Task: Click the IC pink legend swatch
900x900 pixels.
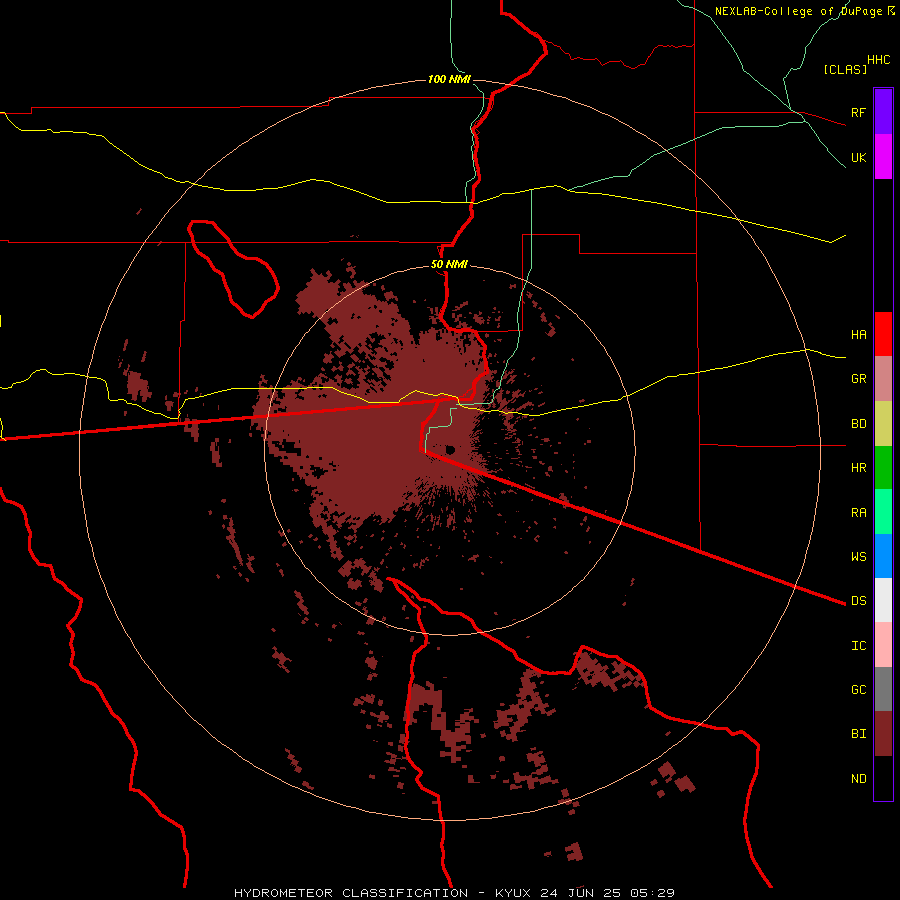Action: point(883,645)
